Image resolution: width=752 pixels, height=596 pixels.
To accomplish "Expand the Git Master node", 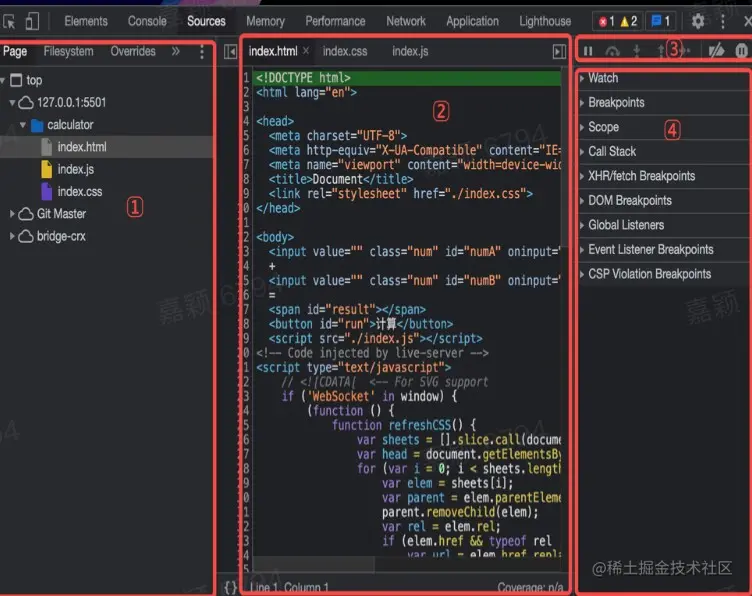I will tap(12, 214).
